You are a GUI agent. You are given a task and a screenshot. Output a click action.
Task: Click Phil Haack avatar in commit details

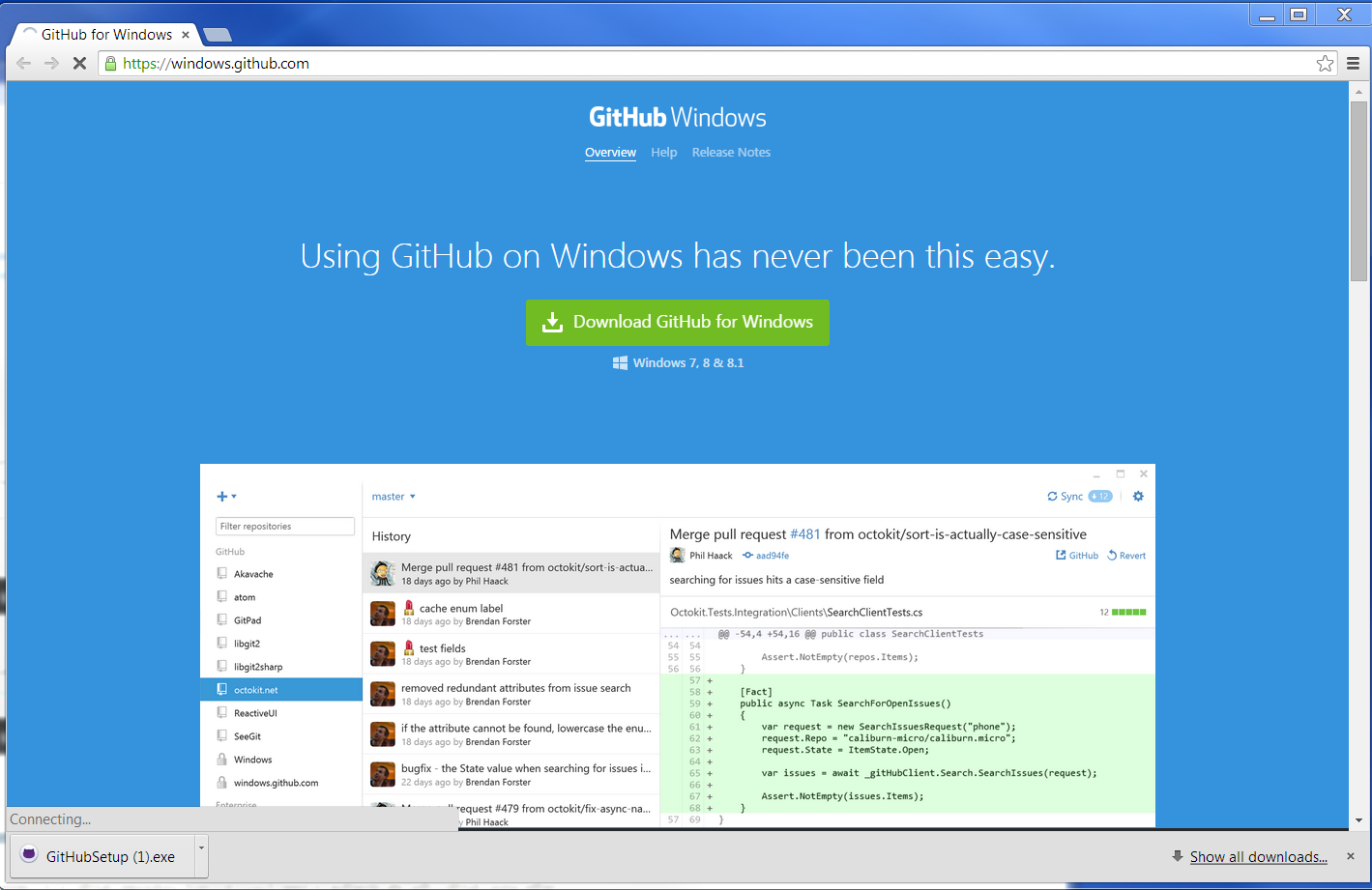678,556
